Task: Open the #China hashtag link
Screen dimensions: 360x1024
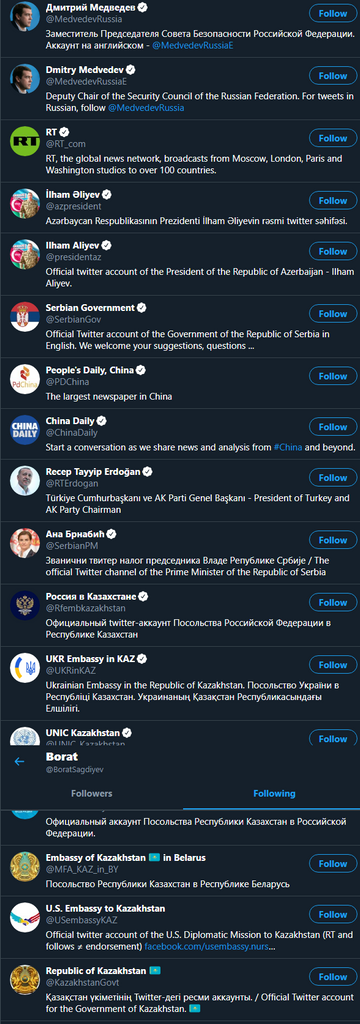Action: 287,447
